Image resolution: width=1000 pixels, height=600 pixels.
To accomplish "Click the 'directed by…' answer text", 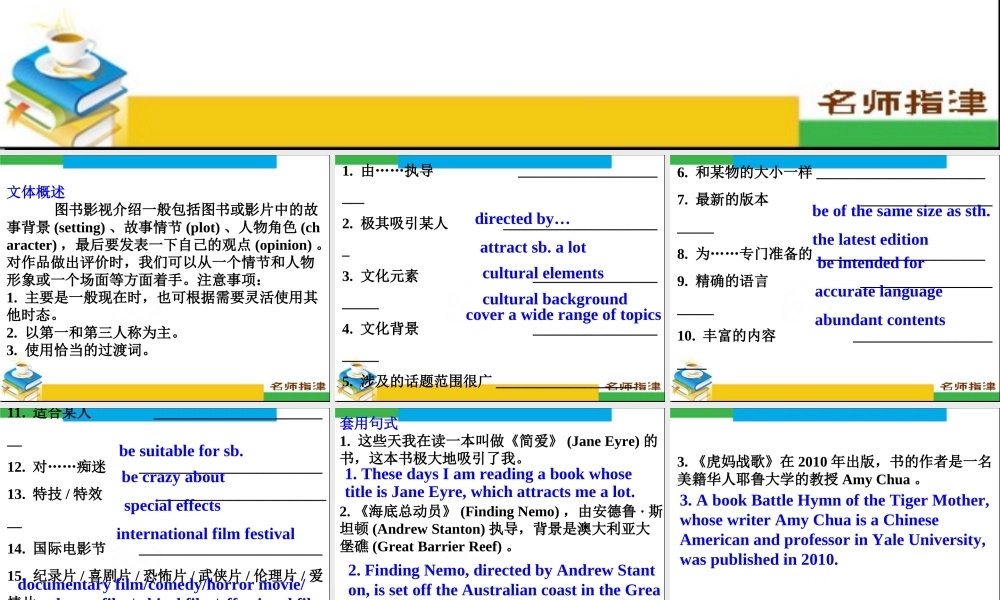I will pos(522,219).
